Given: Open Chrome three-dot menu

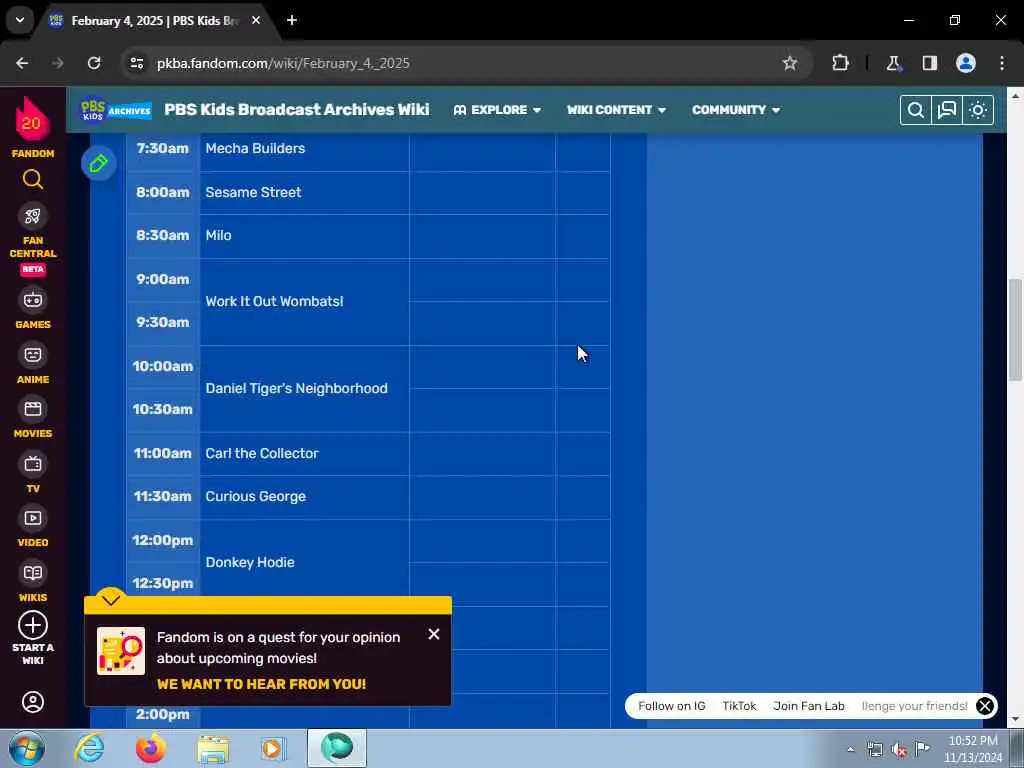Looking at the screenshot, I should pyautogui.click(x=1002, y=63).
